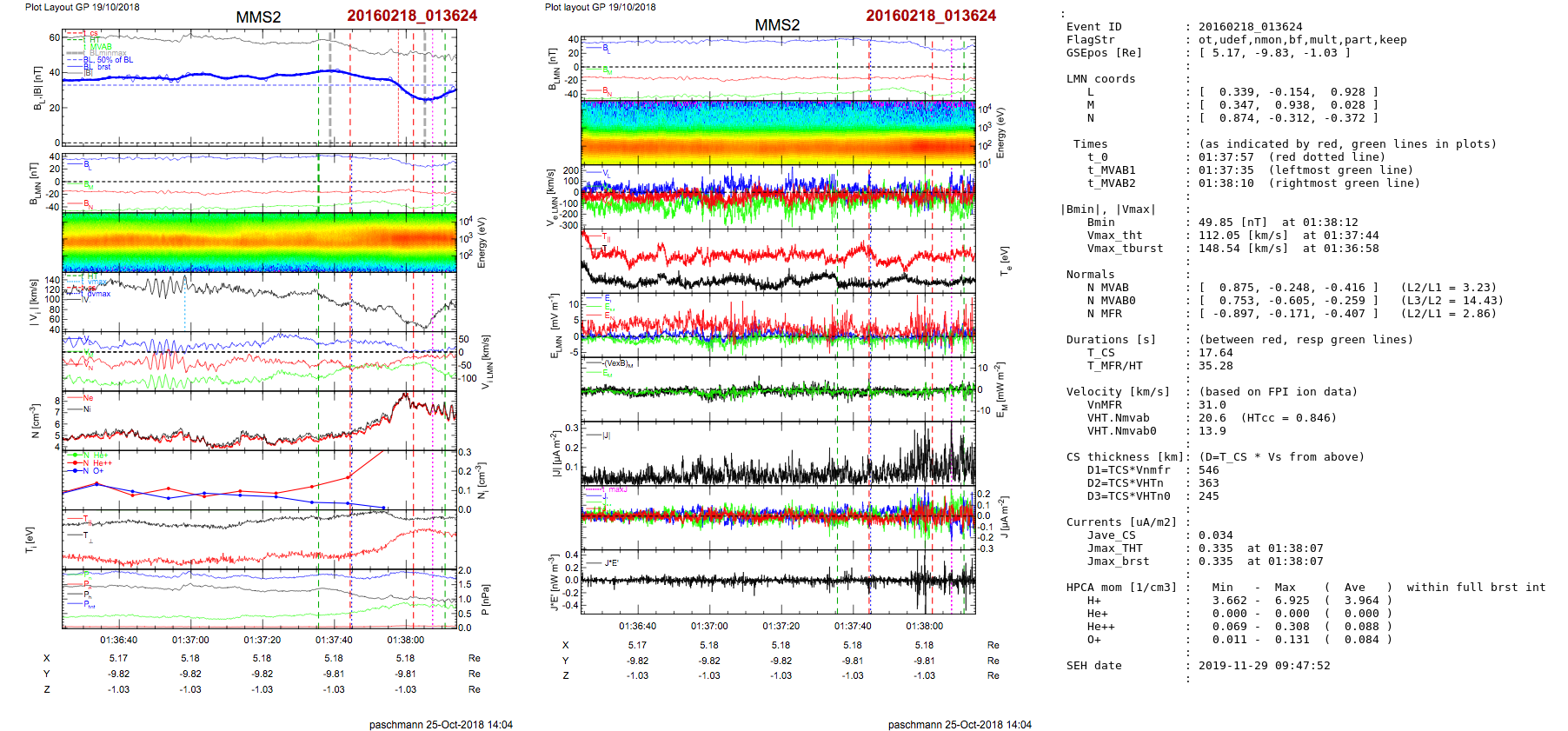Click the MMS2 title above the left plot
Viewport: 1568px width, 731px height.
258,17
